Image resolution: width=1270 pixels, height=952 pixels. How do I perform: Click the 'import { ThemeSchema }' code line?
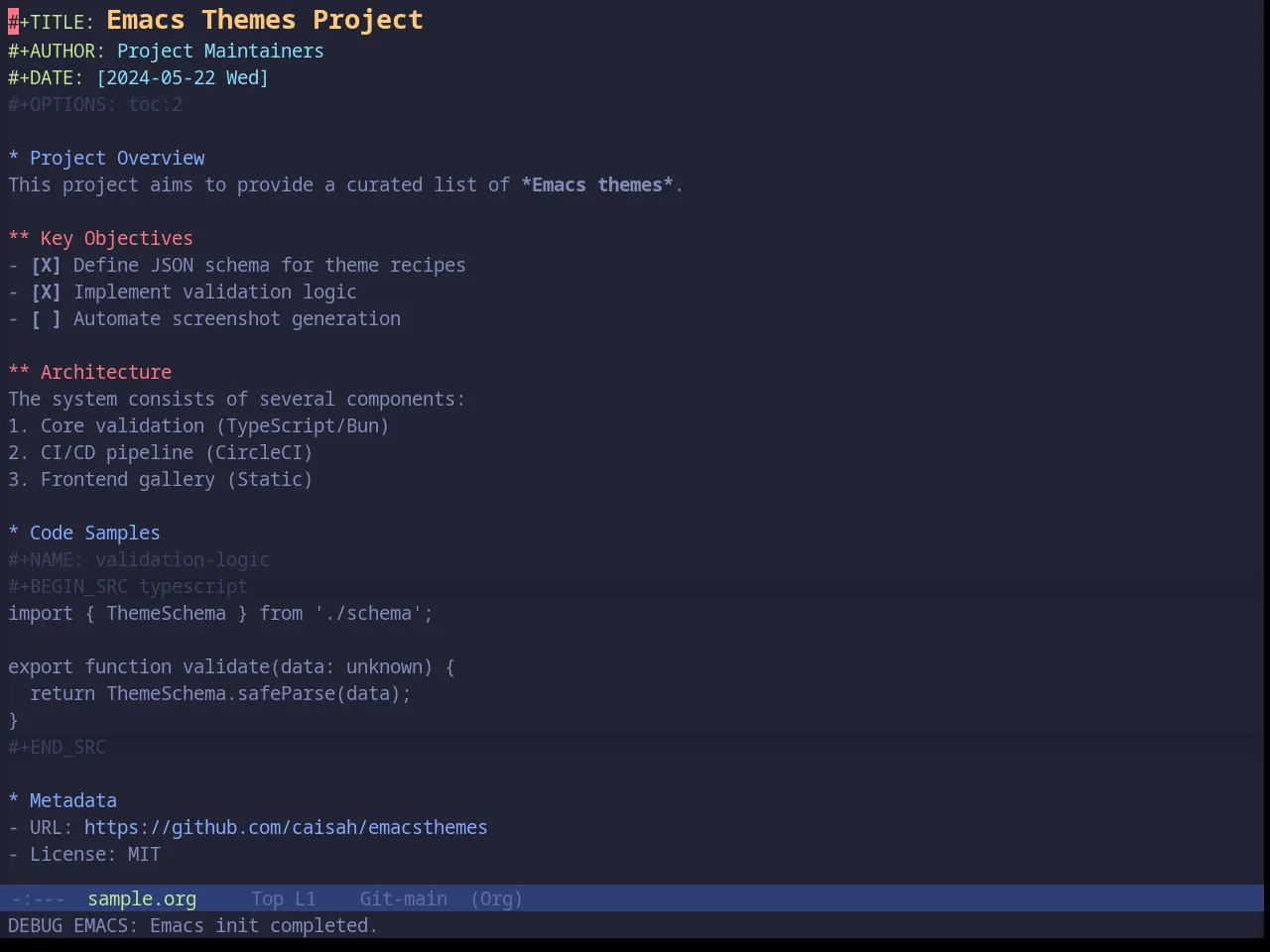tap(220, 613)
